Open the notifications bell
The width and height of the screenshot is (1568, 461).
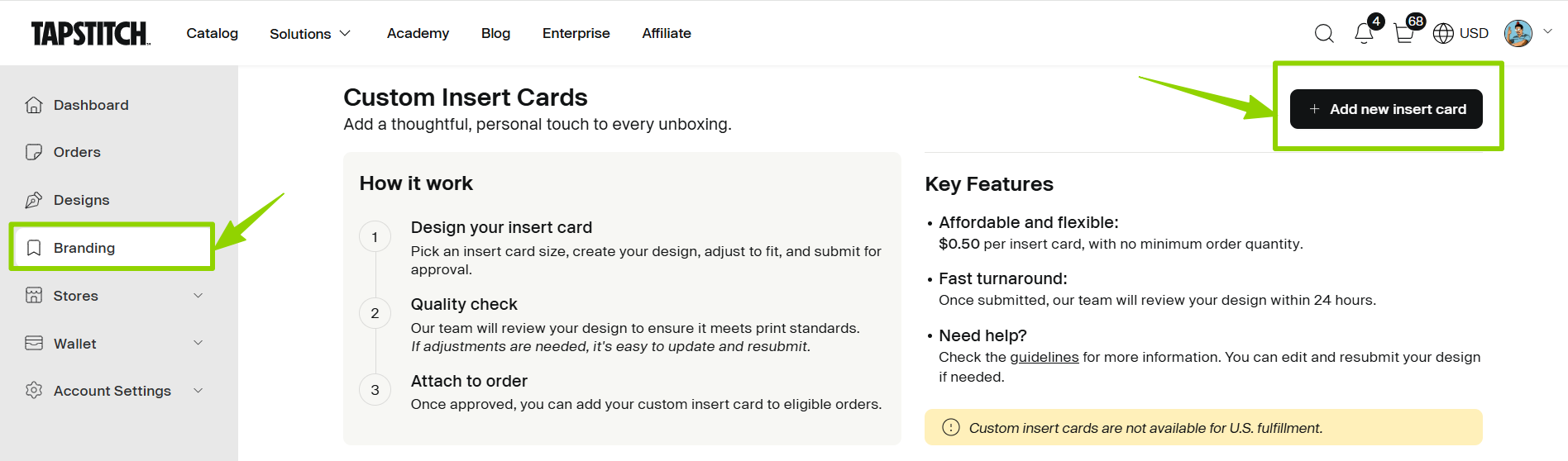[x=1364, y=33]
